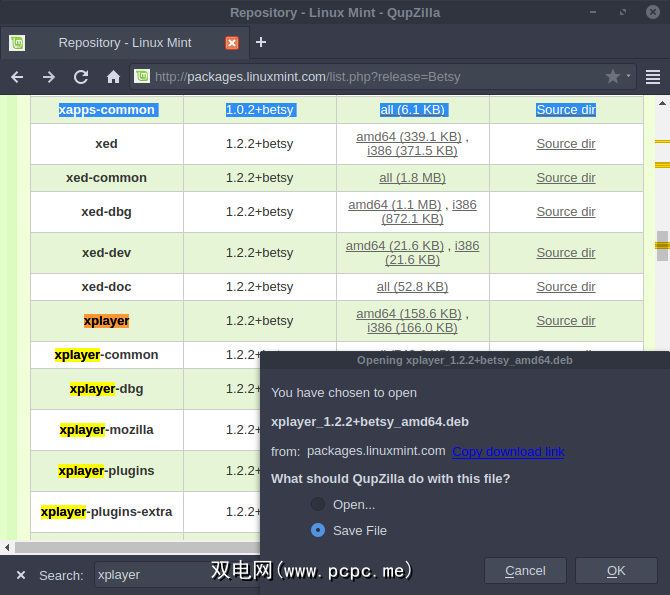Image resolution: width=670 pixels, height=595 pixels.
Task: Close the Repository - Linux Mint tab
Action: click(x=232, y=43)
